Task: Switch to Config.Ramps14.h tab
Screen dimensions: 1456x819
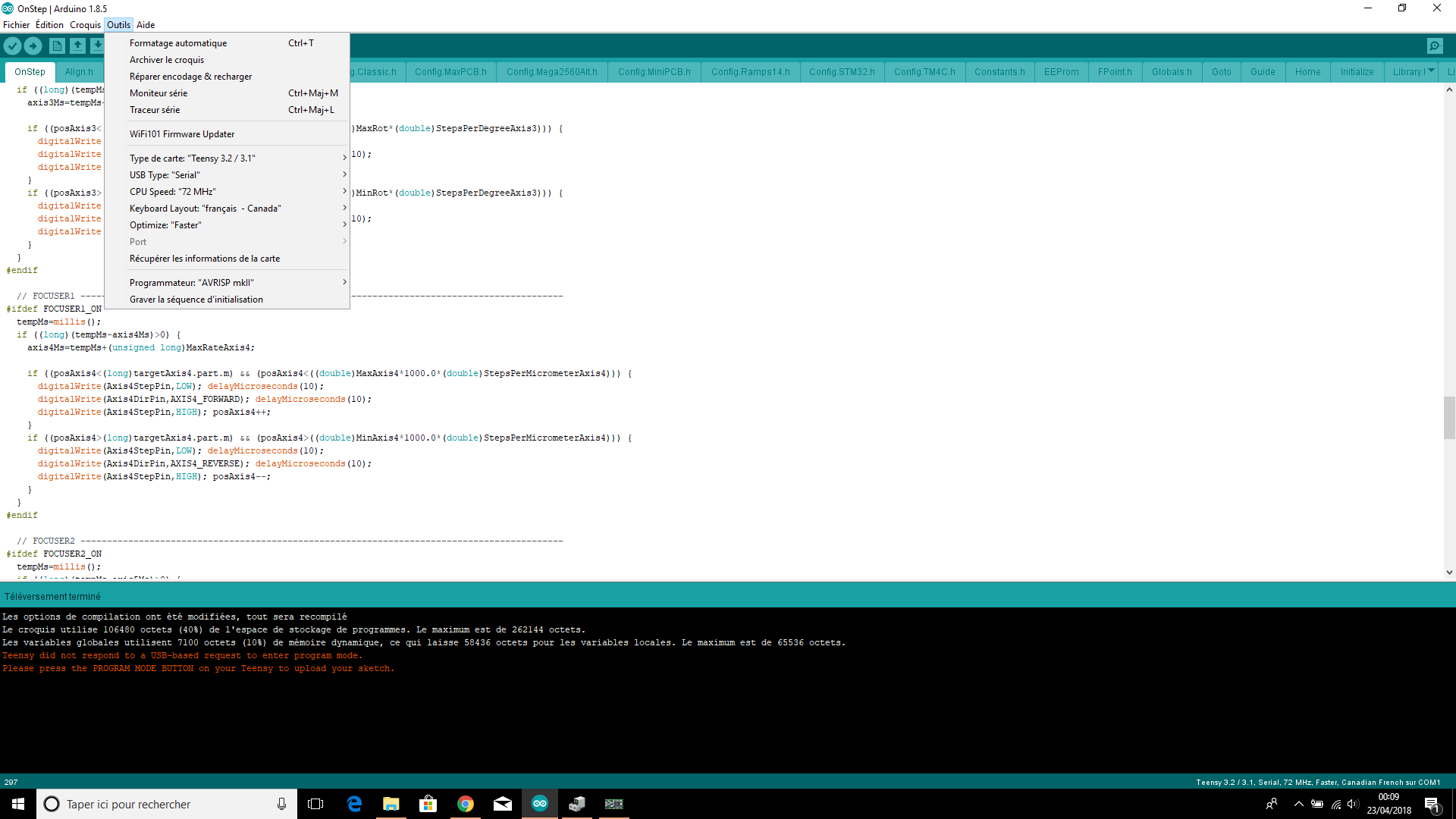Action: click(x=750, y=72)
